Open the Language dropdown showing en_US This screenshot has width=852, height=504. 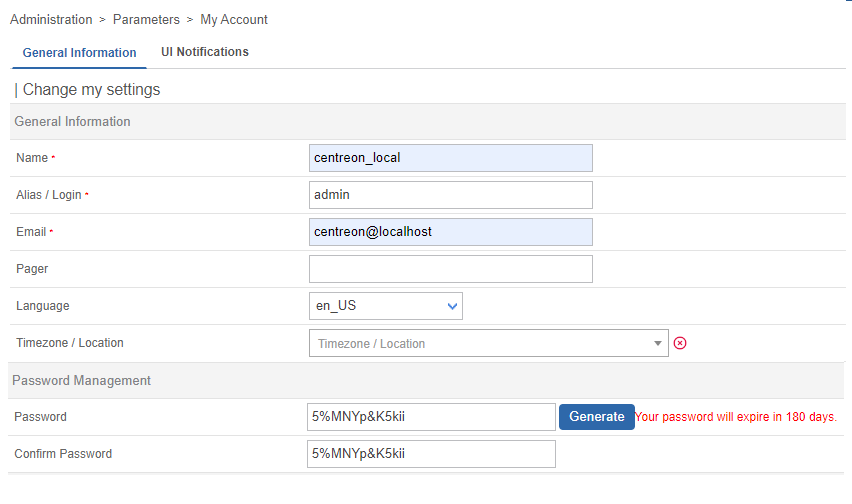pyautogui.click(x=386, y=306)
